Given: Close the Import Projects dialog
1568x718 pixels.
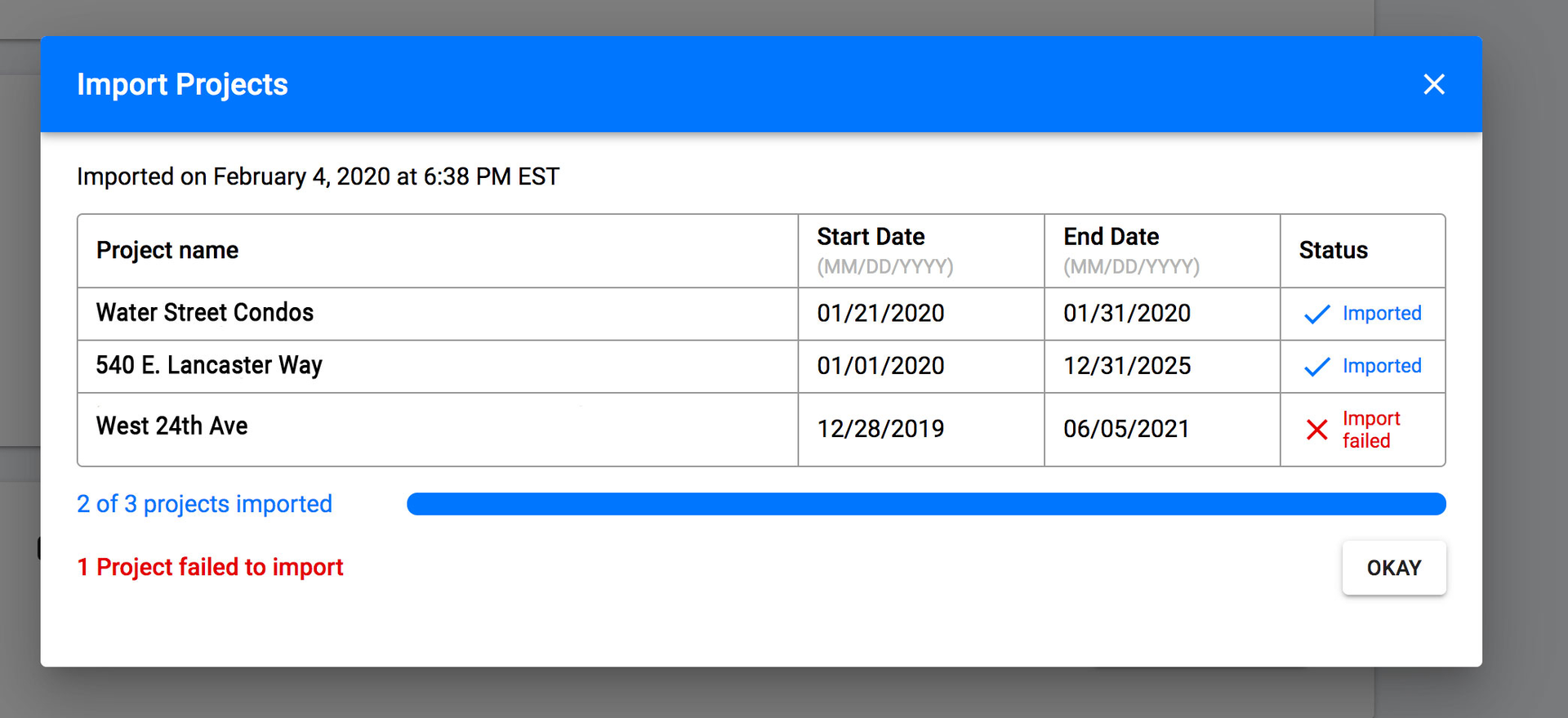Looking at the screenshot, I should tap(1435, 84).
